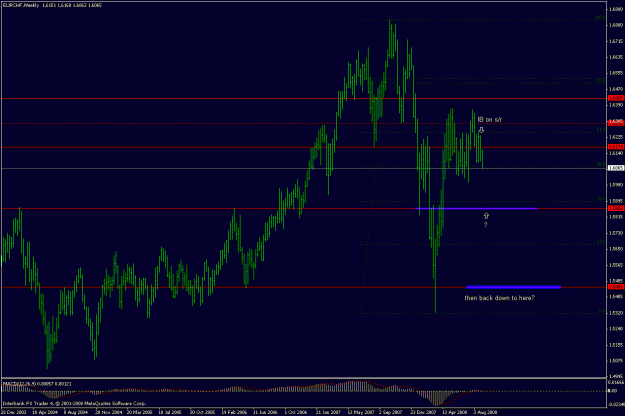625x416 pixels.
Task: Select the lower blue line above 'then back down'
Action: (x=513, y=287)
